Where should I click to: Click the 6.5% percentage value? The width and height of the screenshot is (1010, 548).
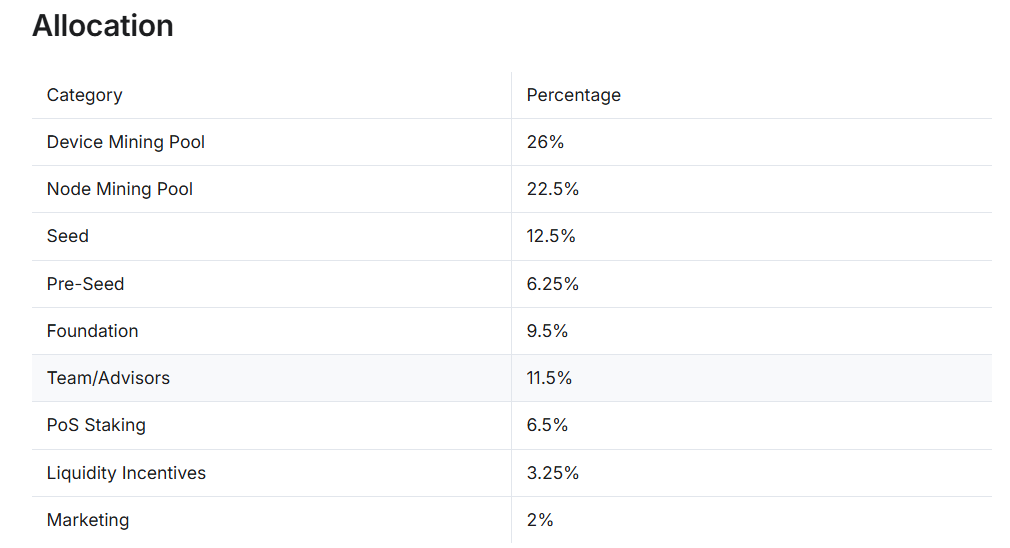pyautogui.click(x=547, y=425)
